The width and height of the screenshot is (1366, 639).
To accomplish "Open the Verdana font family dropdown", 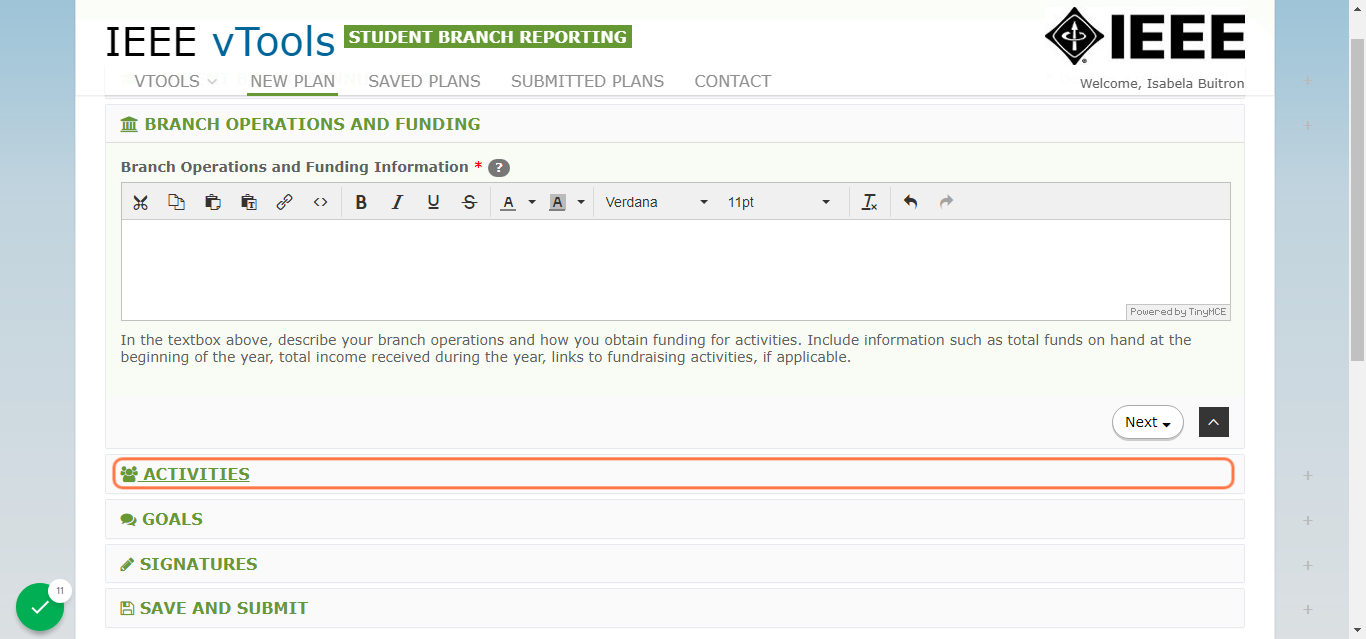I will [657, 202].
